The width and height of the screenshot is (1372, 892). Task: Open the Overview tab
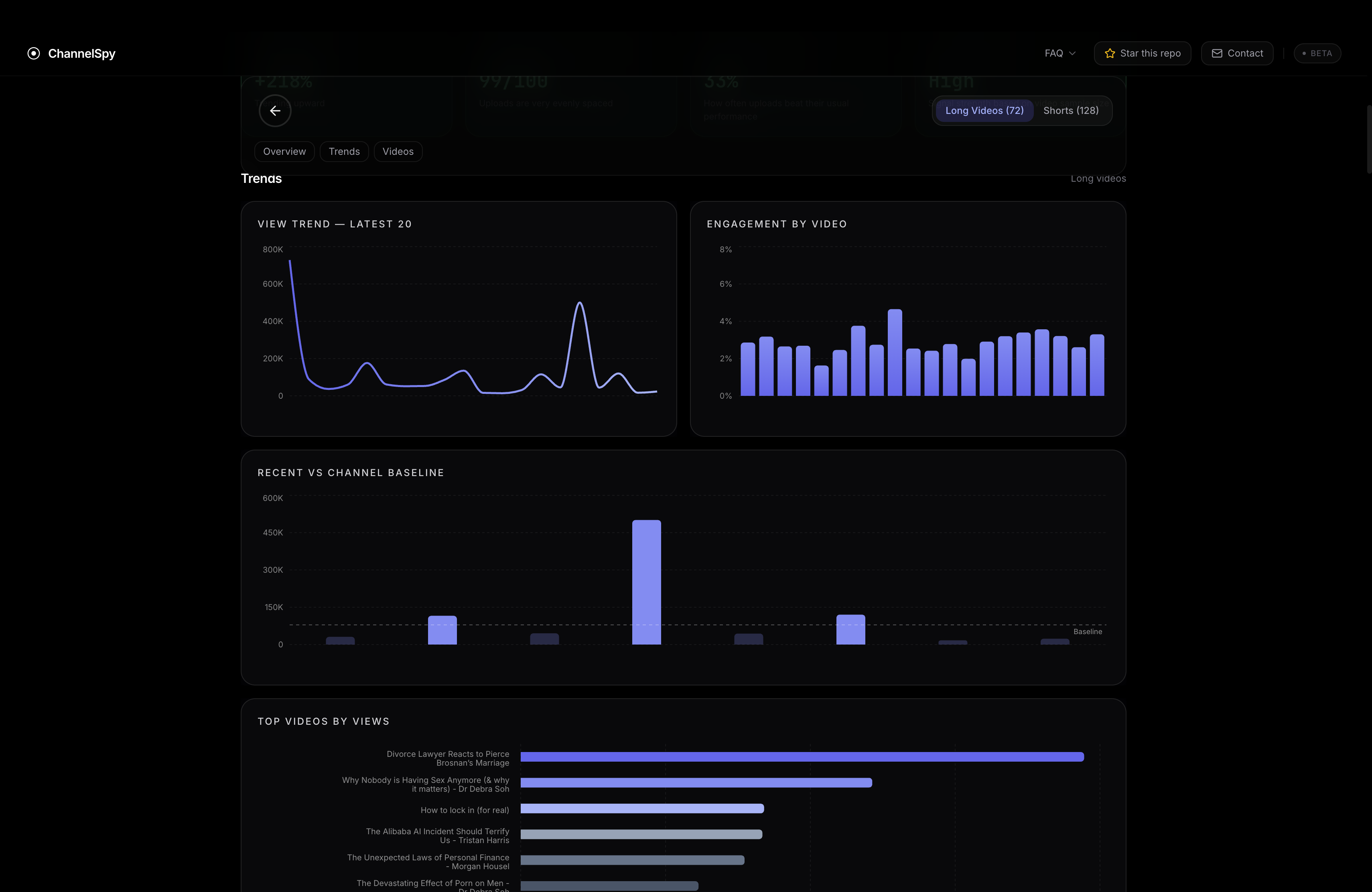[284, 152]
